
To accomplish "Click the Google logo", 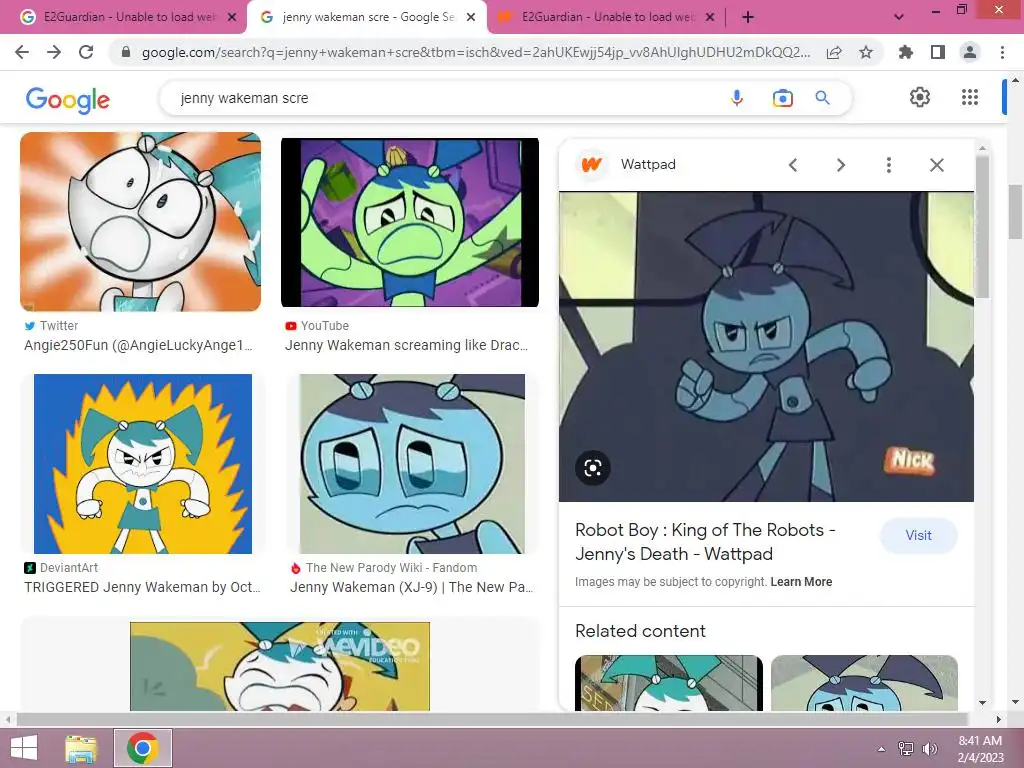I will click(x=67, y=99).
